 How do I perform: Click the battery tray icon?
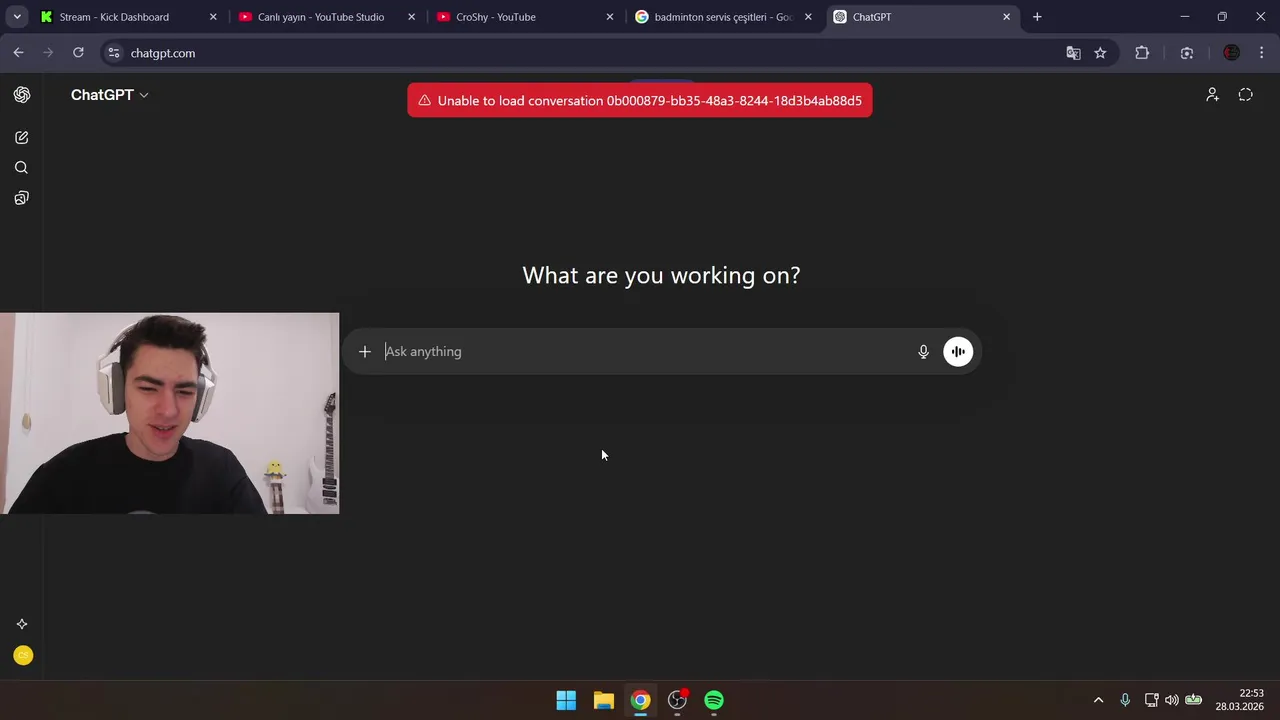(1193, 700)
